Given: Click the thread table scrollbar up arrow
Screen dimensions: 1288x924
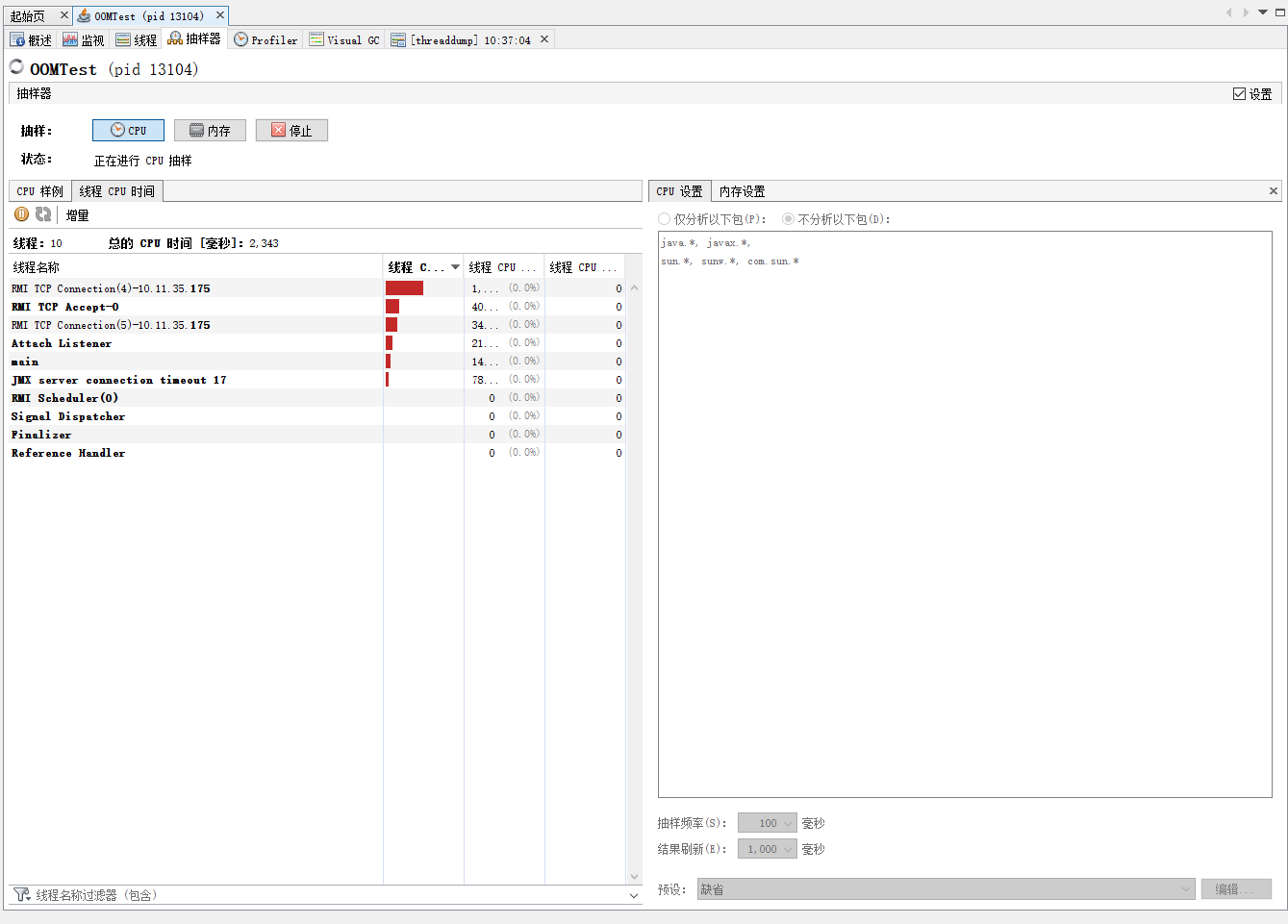Looking at the screenshot, I should click(x=634, y=287).
